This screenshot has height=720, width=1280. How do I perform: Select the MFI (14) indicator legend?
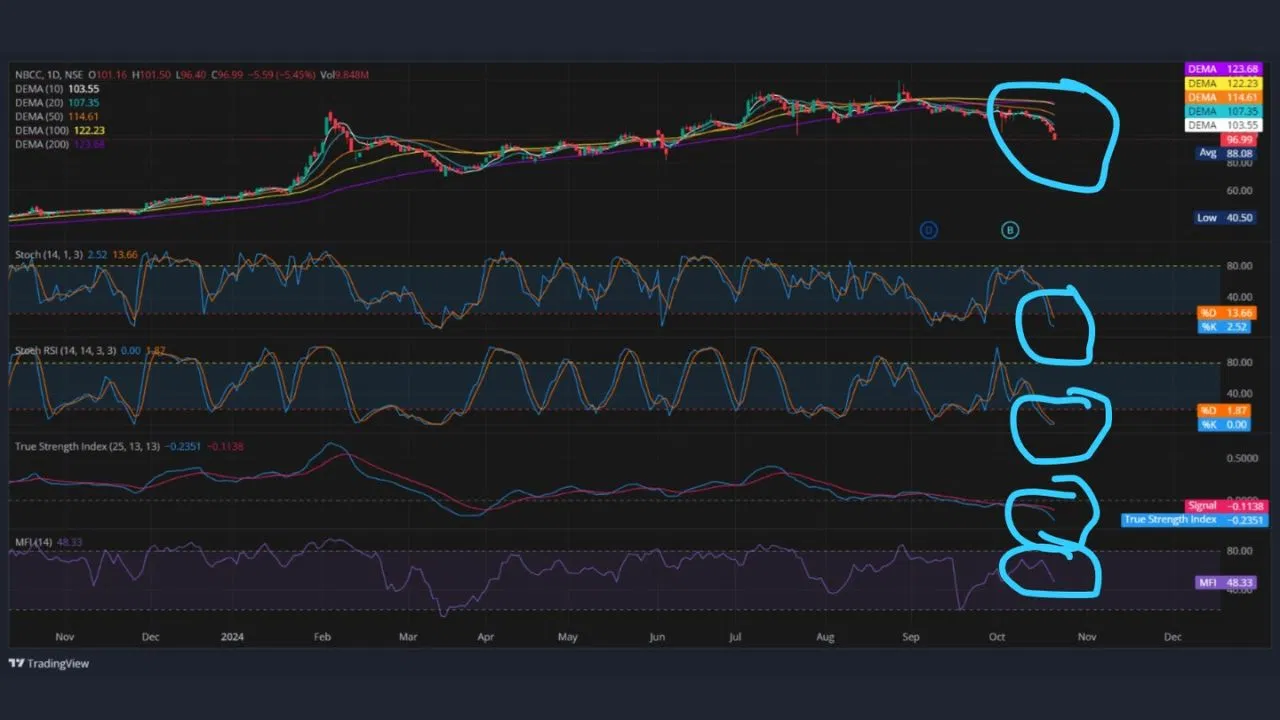pos(34,543)
